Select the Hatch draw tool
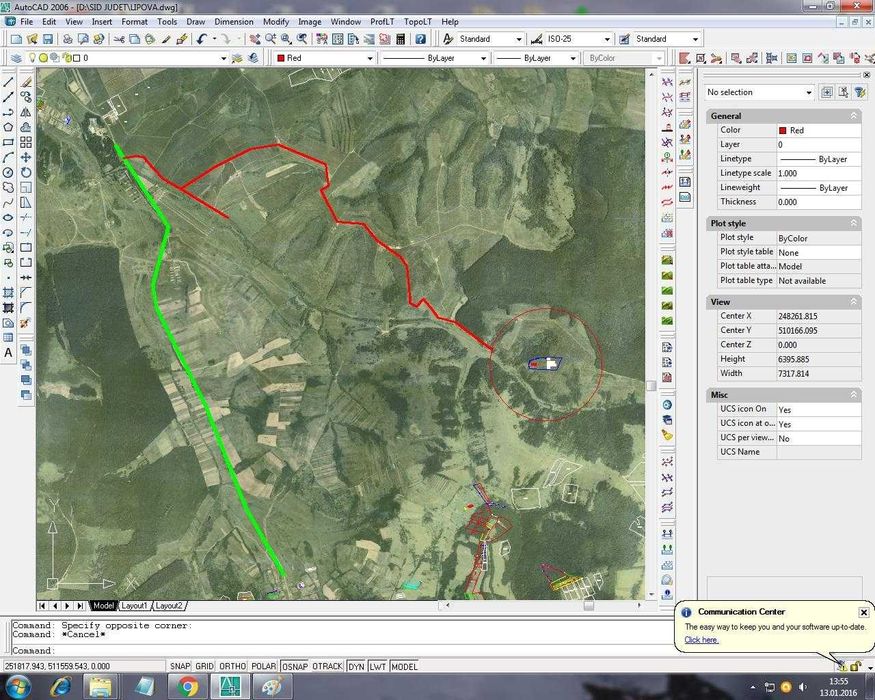875x700 pixels. tap(8, 293)
